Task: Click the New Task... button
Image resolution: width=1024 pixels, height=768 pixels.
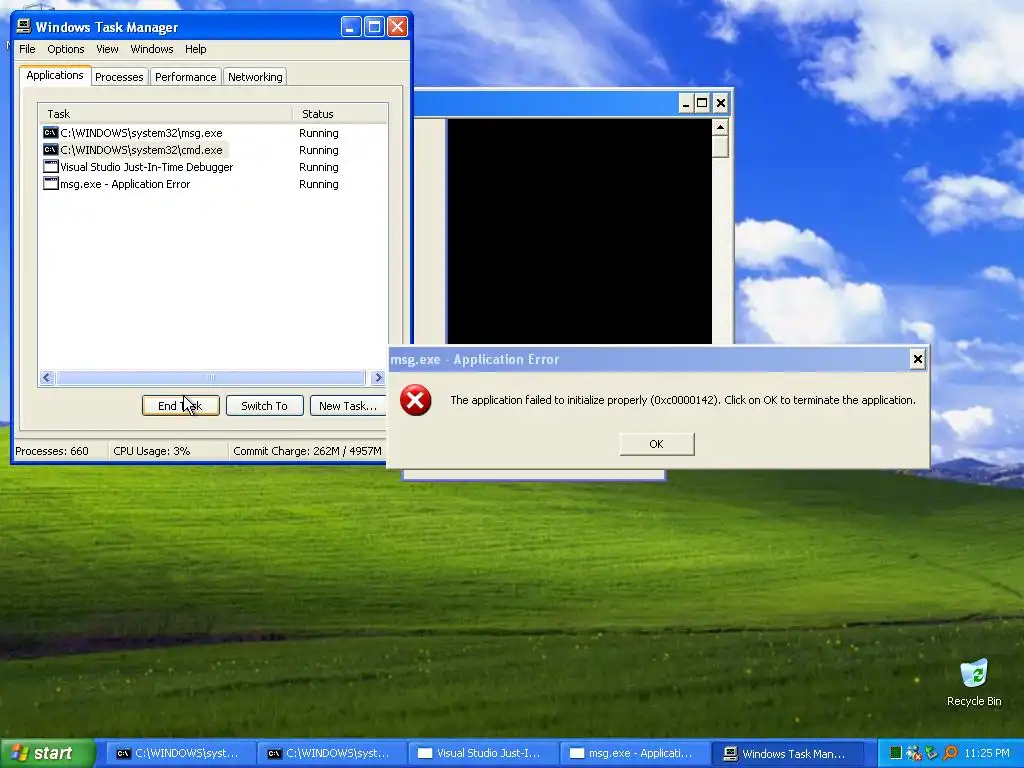Action: pyautogui.click(x=348, y=406)
